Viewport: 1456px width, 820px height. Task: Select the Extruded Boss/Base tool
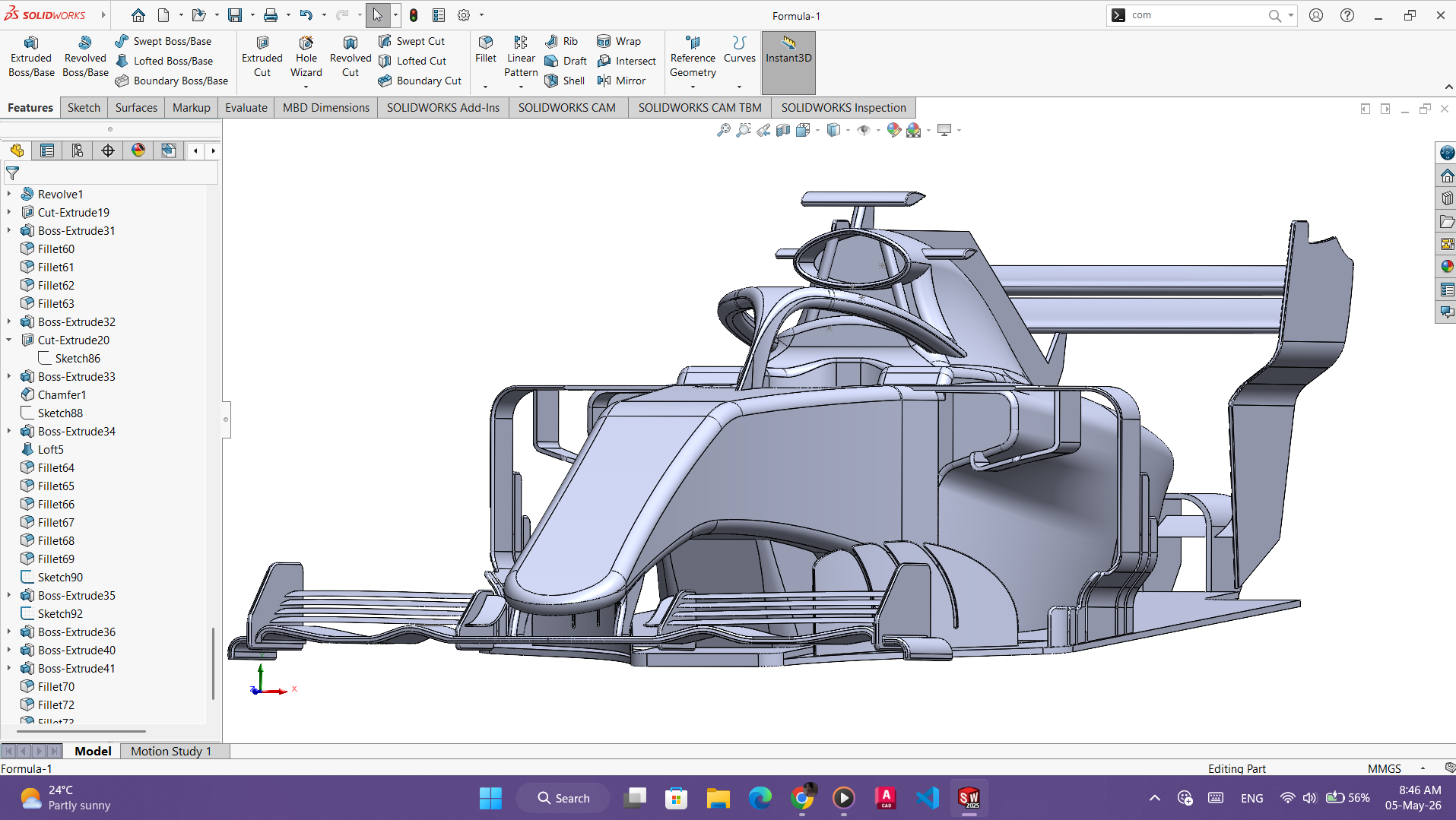(31, 57)
